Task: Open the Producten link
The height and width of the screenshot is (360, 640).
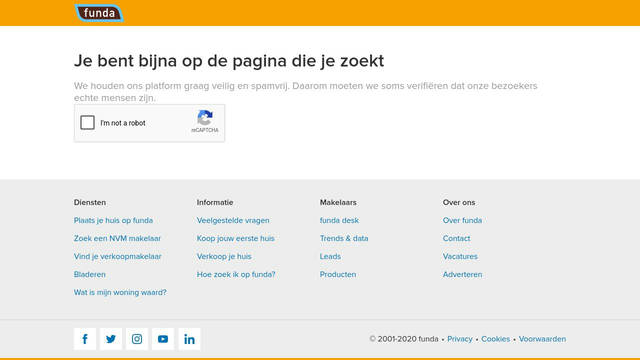Action: coord(338,274)
